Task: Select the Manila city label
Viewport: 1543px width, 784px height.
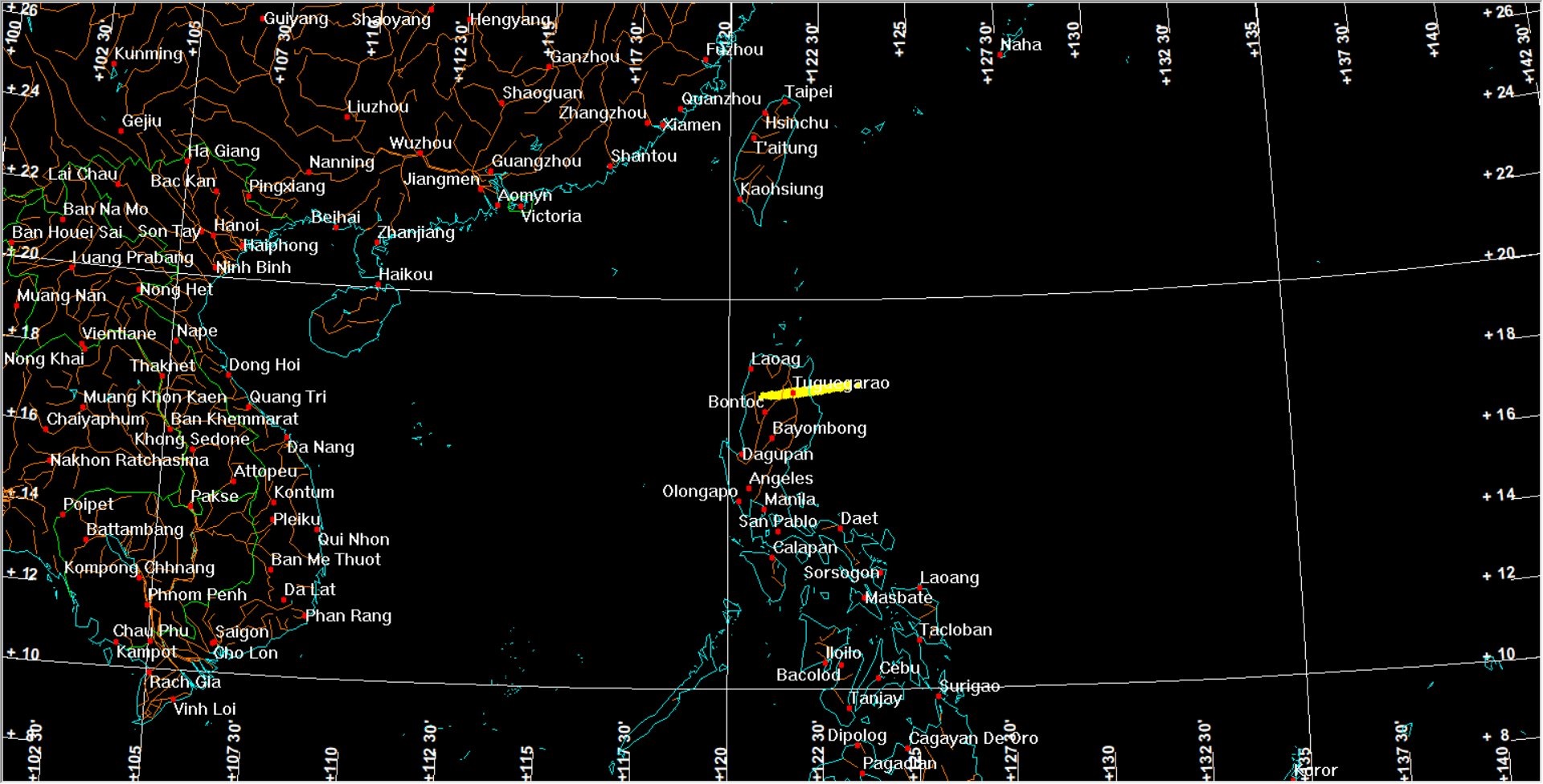Action: [x=789, y=500]
